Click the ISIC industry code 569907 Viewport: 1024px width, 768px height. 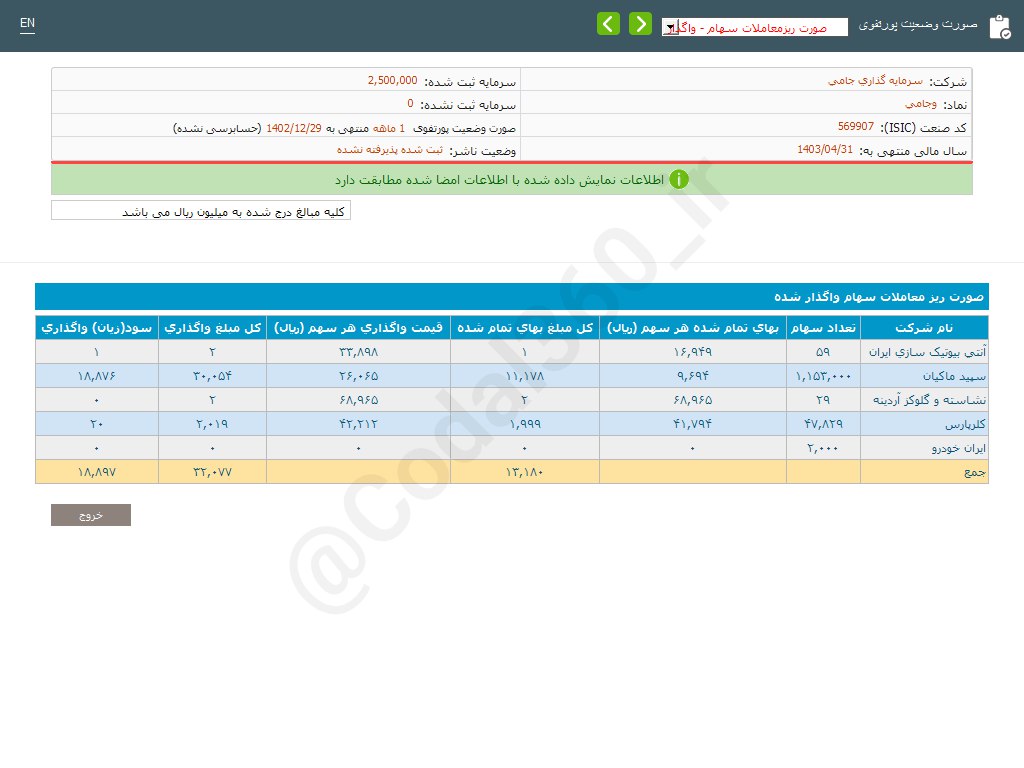[855, 127]
